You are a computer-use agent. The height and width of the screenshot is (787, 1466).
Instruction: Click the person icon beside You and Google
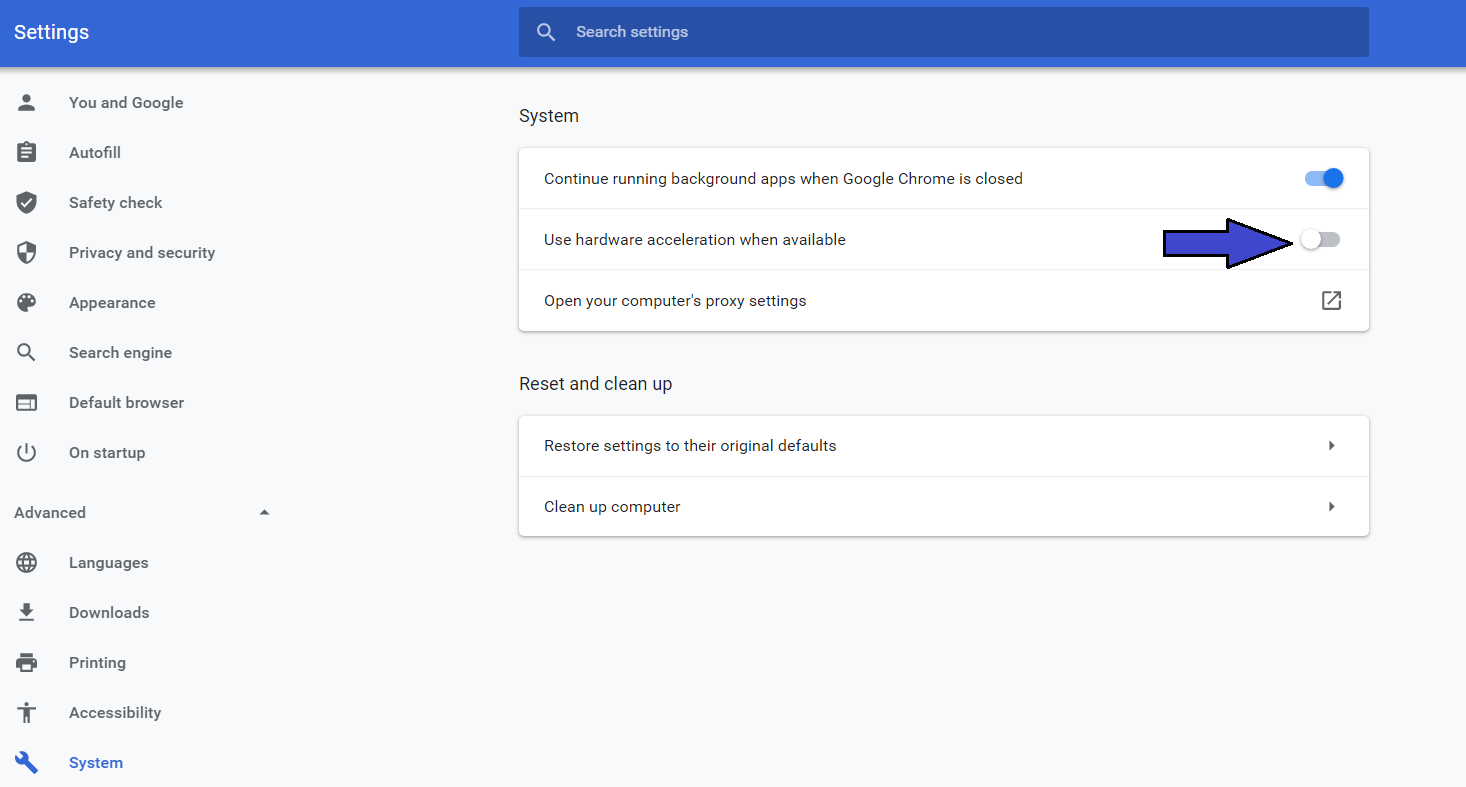tap(26, 102)
